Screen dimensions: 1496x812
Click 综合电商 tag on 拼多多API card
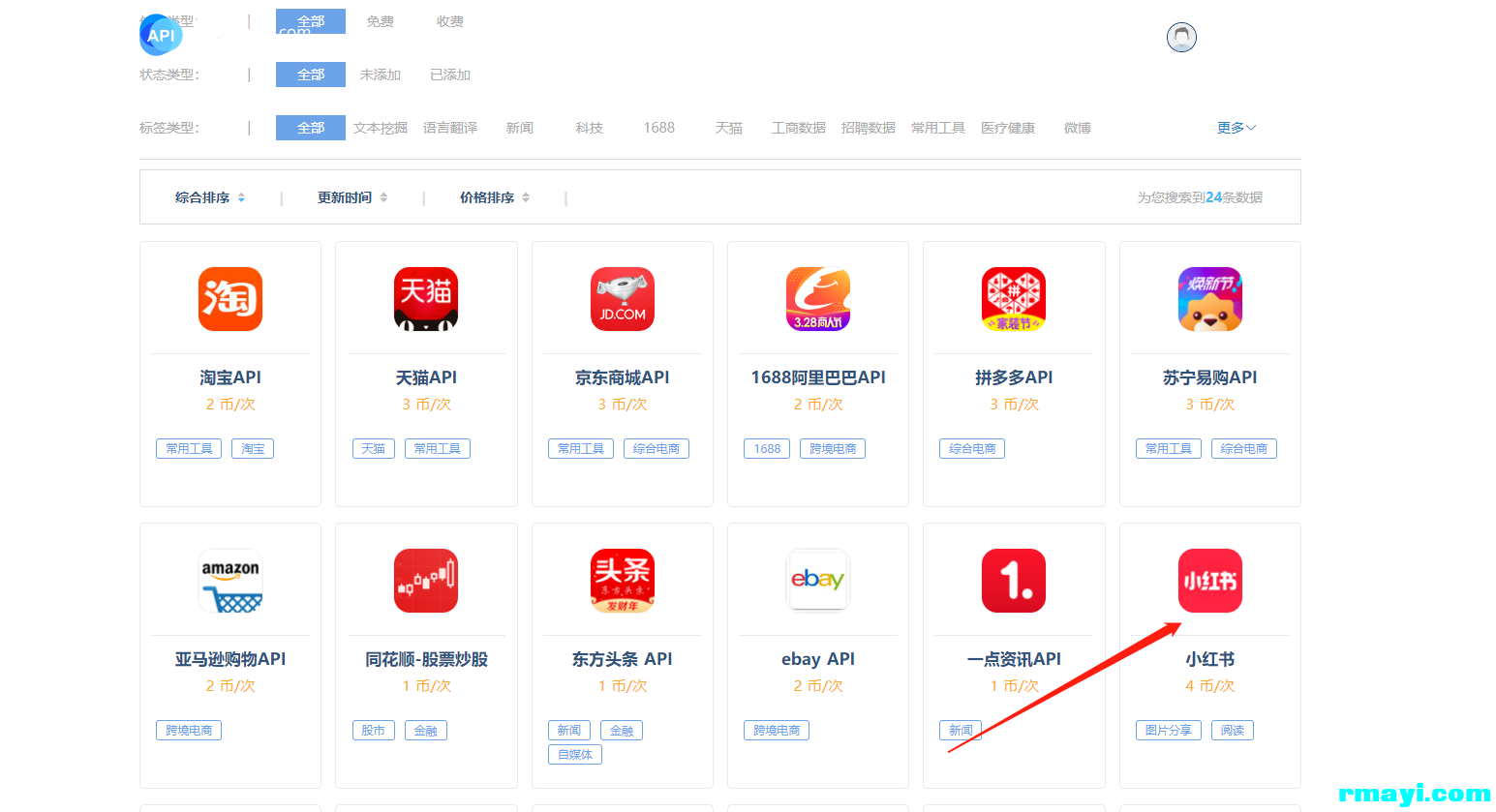972,449
